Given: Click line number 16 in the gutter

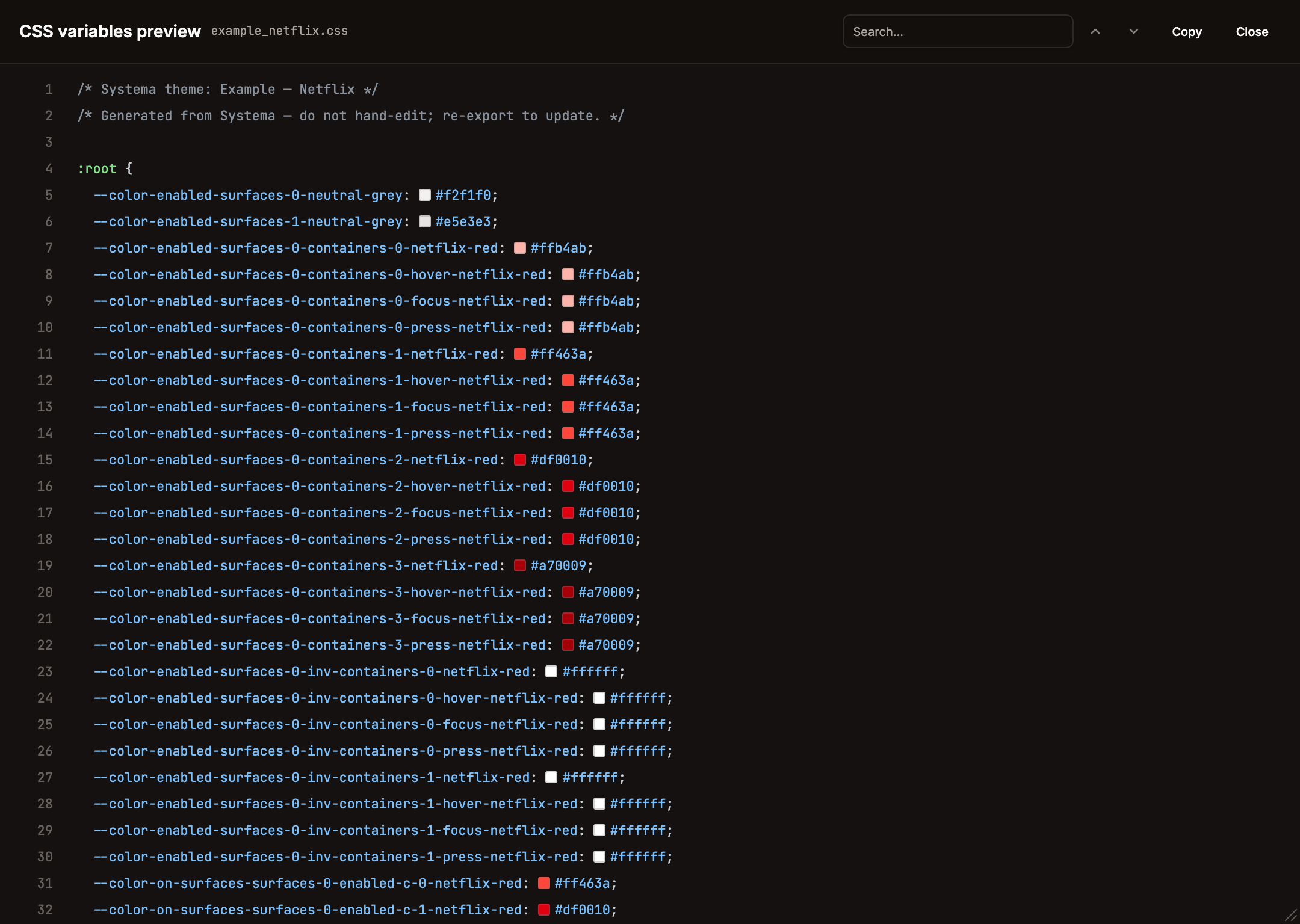Looking at the screenshot, I should 45,486.
